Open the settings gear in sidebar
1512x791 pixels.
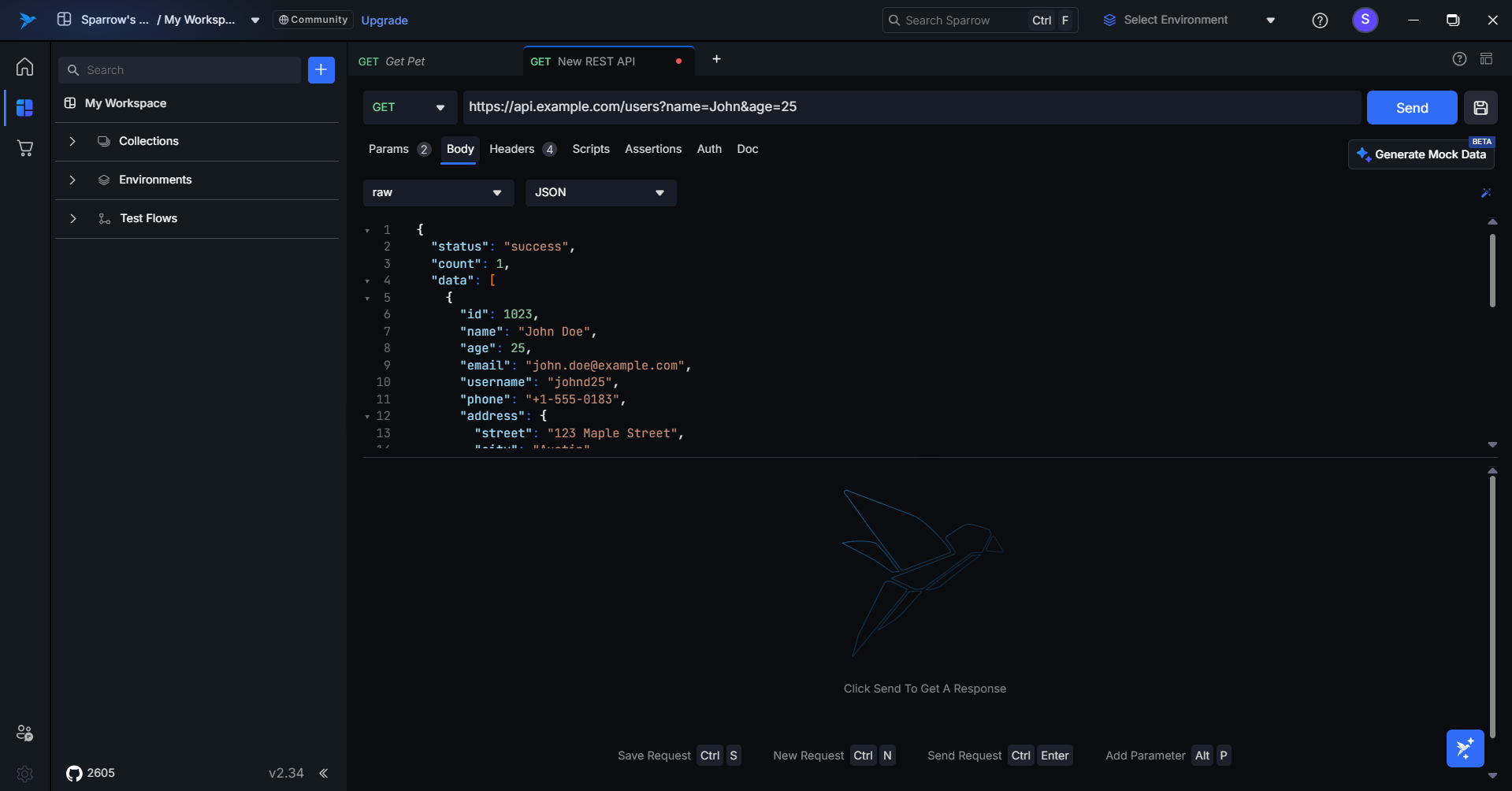coord(25,774)
